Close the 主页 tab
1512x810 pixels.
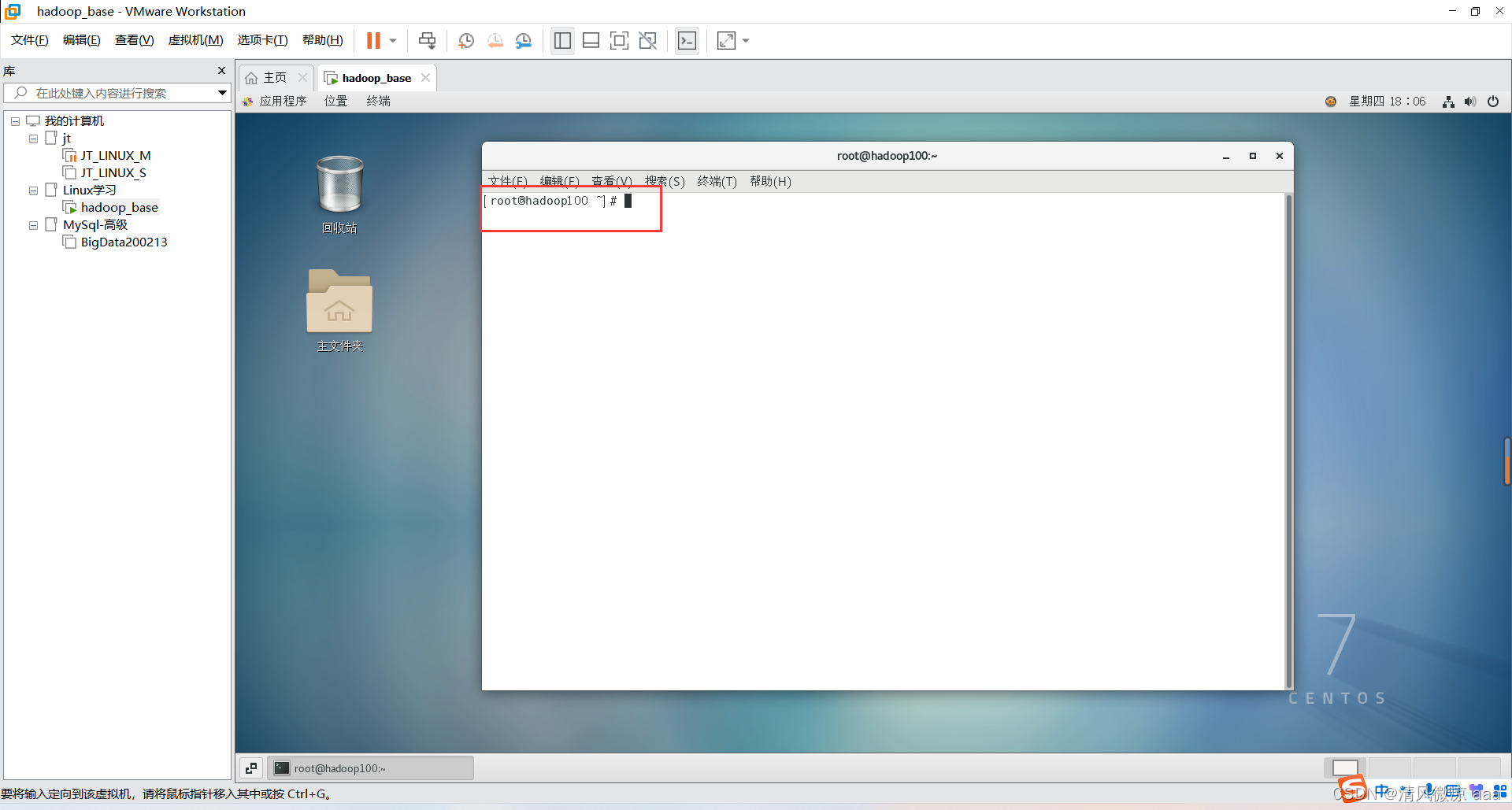[x=302, y=78]
